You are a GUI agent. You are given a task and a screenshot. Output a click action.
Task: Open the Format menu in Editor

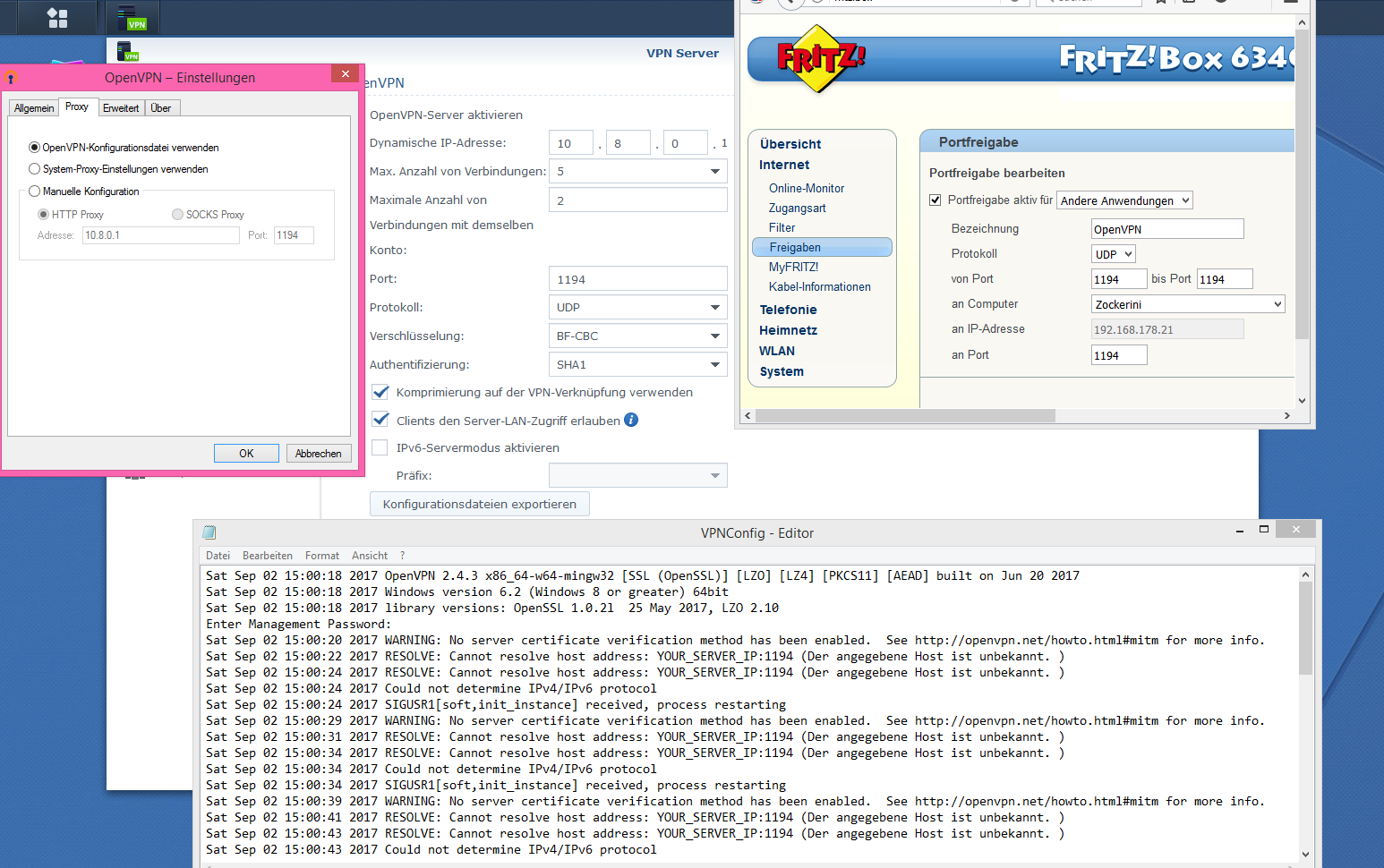pyautogui.click(x=322, y=556)
